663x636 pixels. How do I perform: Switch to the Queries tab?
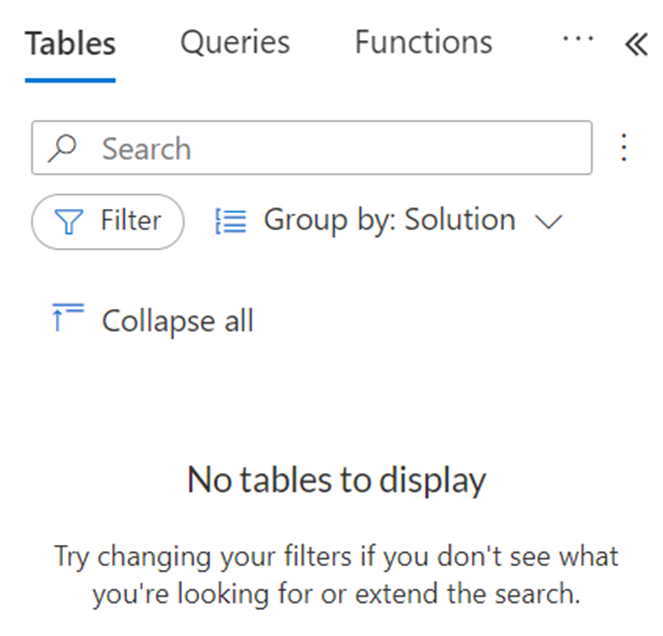[235, 42]
